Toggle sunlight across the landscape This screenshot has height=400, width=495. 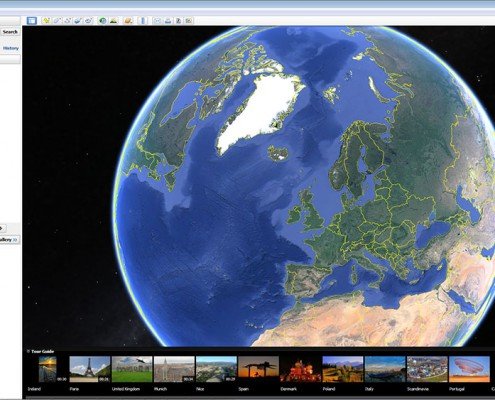pyautogui.click(x=113, y=21)
